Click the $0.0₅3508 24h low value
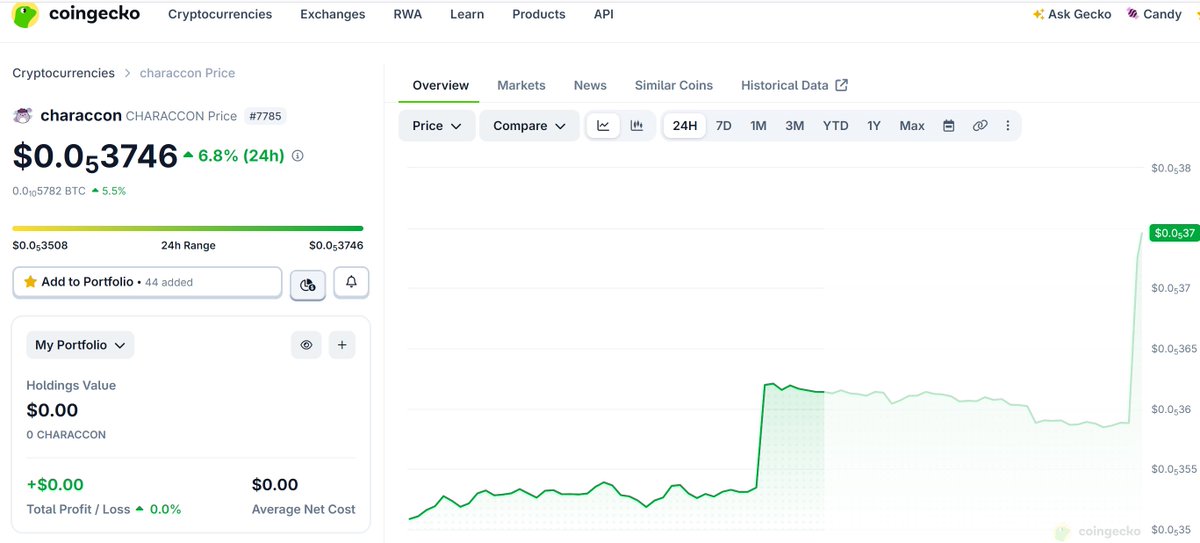 pyautogui.click(x=40, y=245)
